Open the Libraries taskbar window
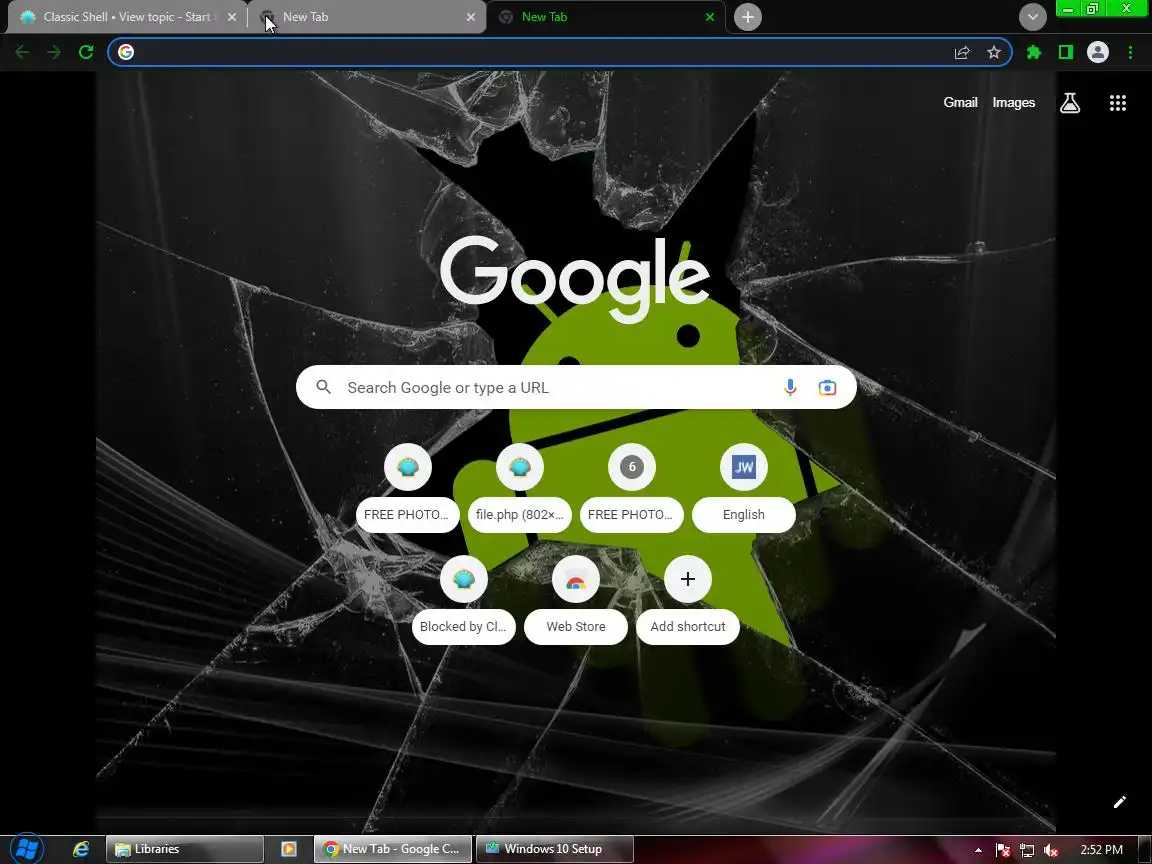Image resolution: width=1152 pixels, height=864 pixels. pyautogui.click(x=185, y=849)
